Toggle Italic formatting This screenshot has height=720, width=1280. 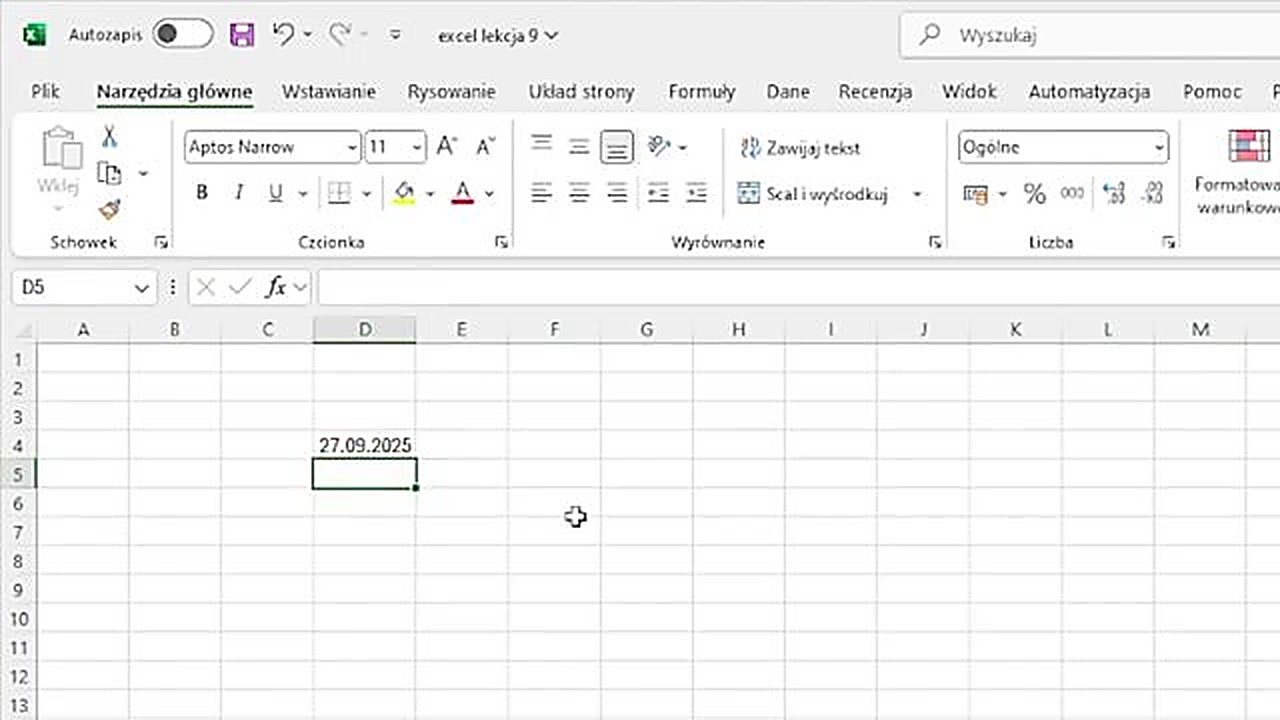click(239, 193)
